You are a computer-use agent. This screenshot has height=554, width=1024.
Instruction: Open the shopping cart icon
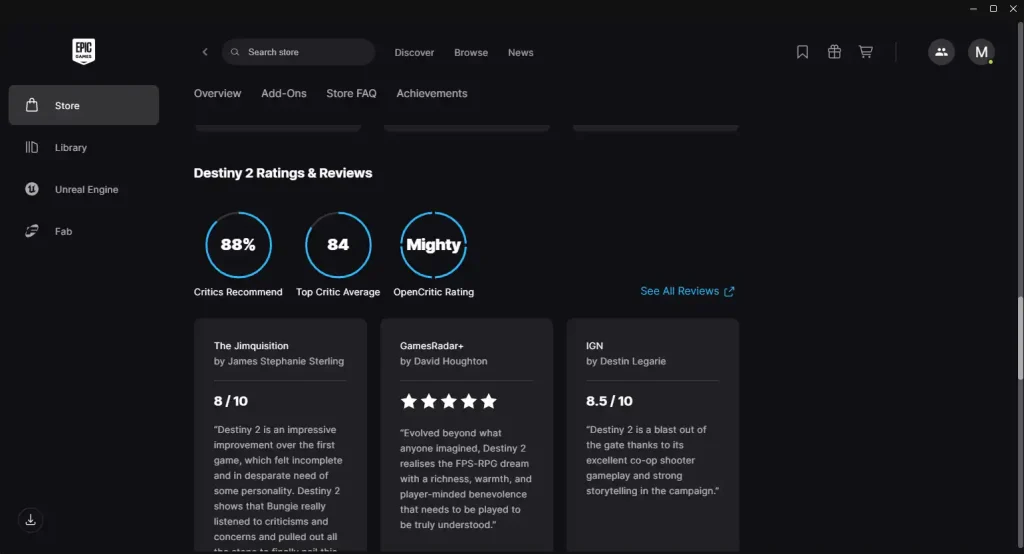click(865, 52)
